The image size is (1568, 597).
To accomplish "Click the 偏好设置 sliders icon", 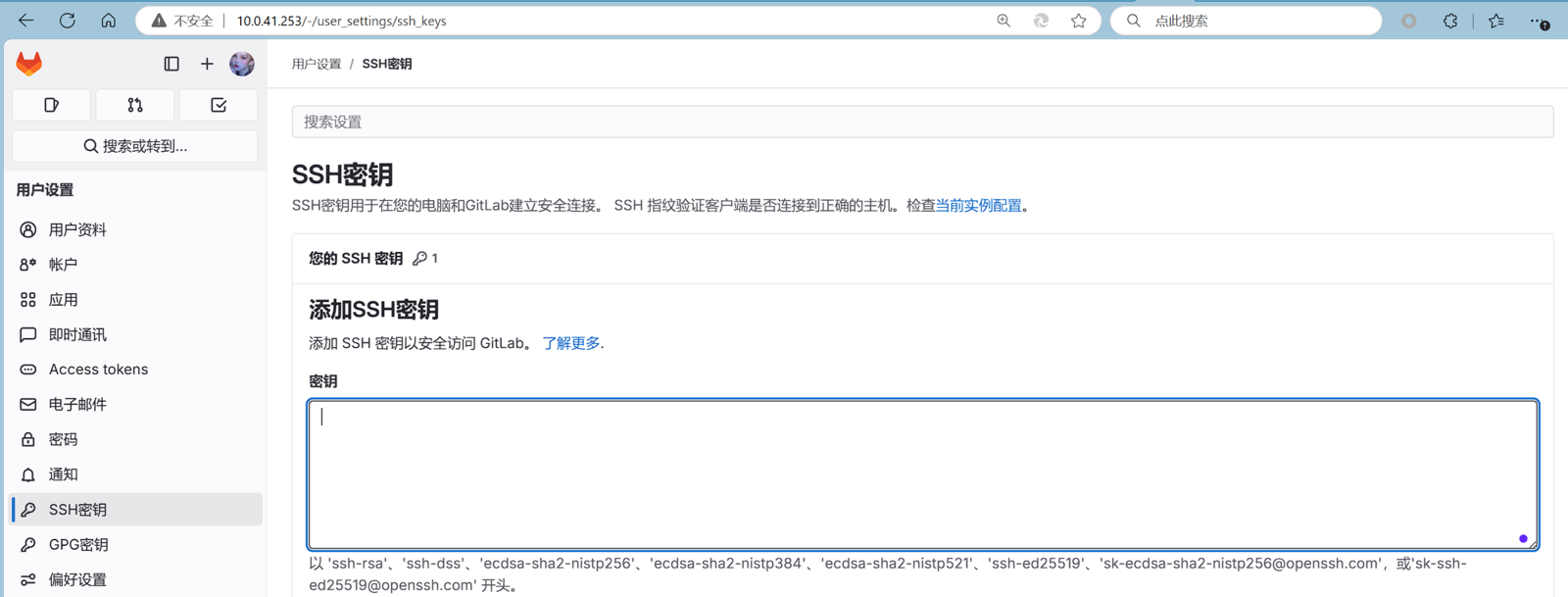I will 28,580.
